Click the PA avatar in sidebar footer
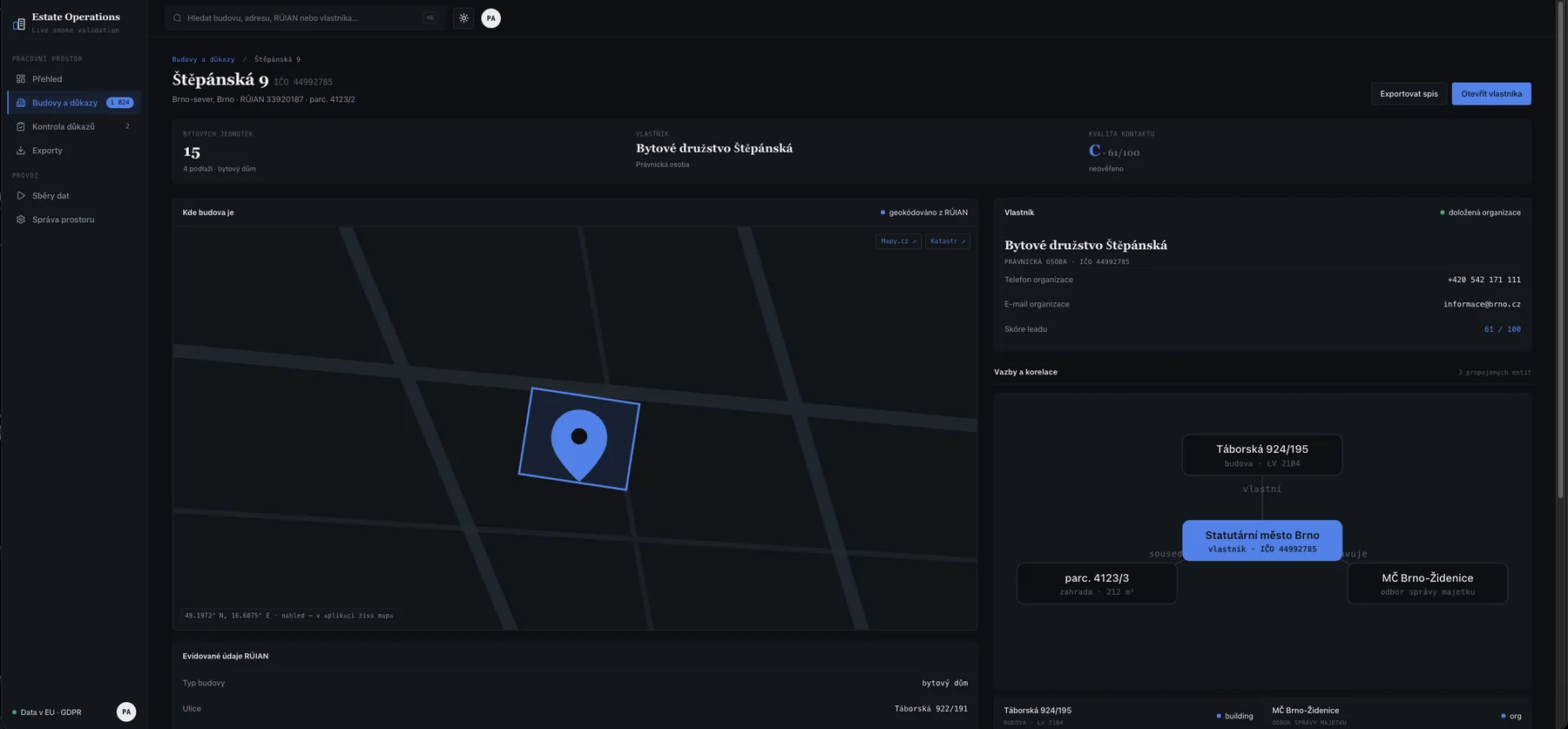Screen dimensions: 1568x729 coord(126,712)
